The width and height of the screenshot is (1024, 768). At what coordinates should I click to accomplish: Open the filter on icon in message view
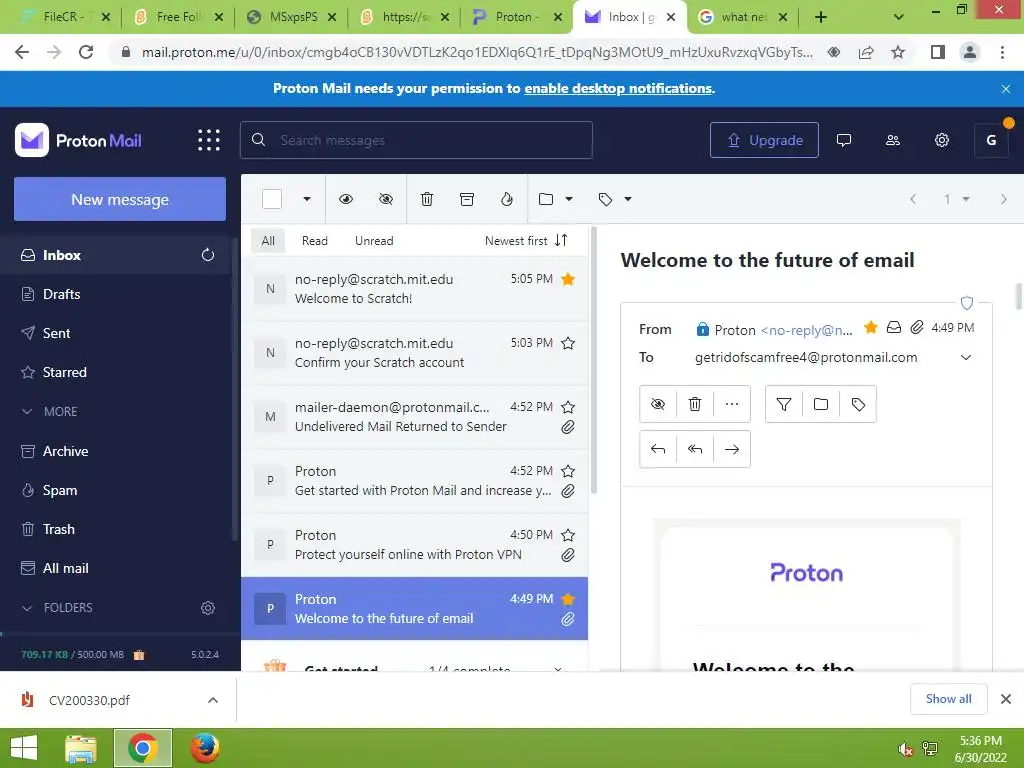784,404
